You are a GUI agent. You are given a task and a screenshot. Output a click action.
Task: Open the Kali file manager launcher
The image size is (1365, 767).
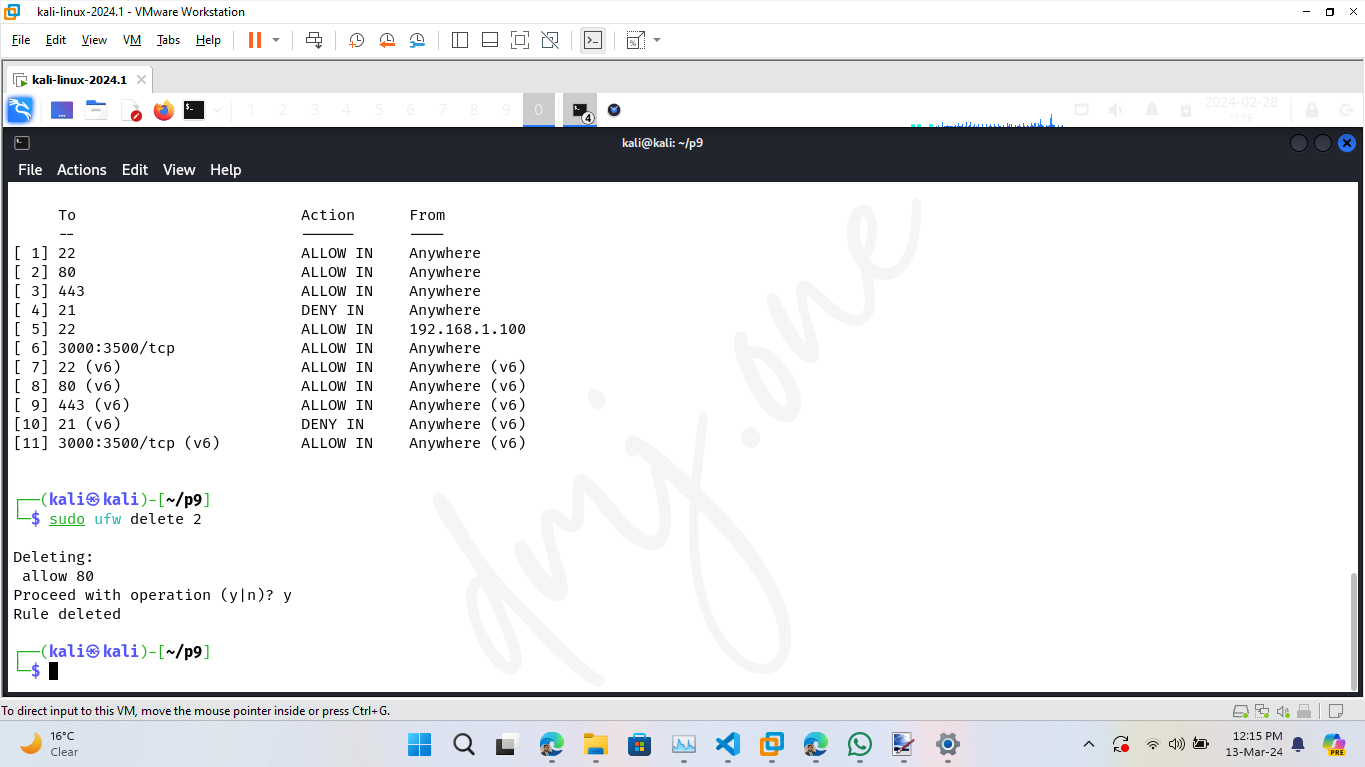[96, 110]
